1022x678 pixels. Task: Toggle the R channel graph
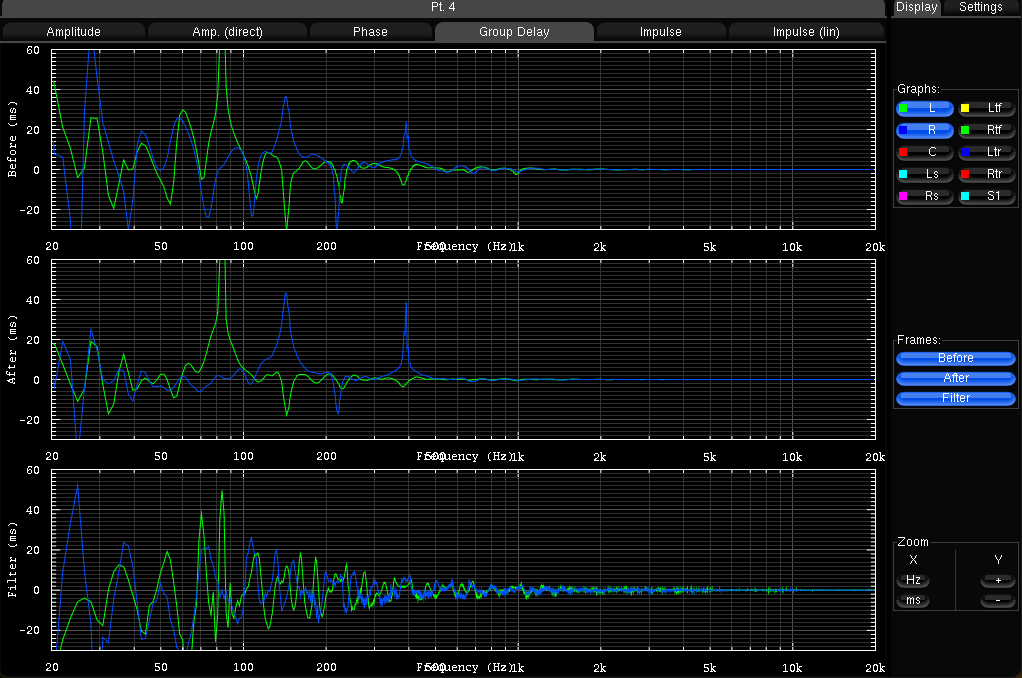click(x=926, y=130)
